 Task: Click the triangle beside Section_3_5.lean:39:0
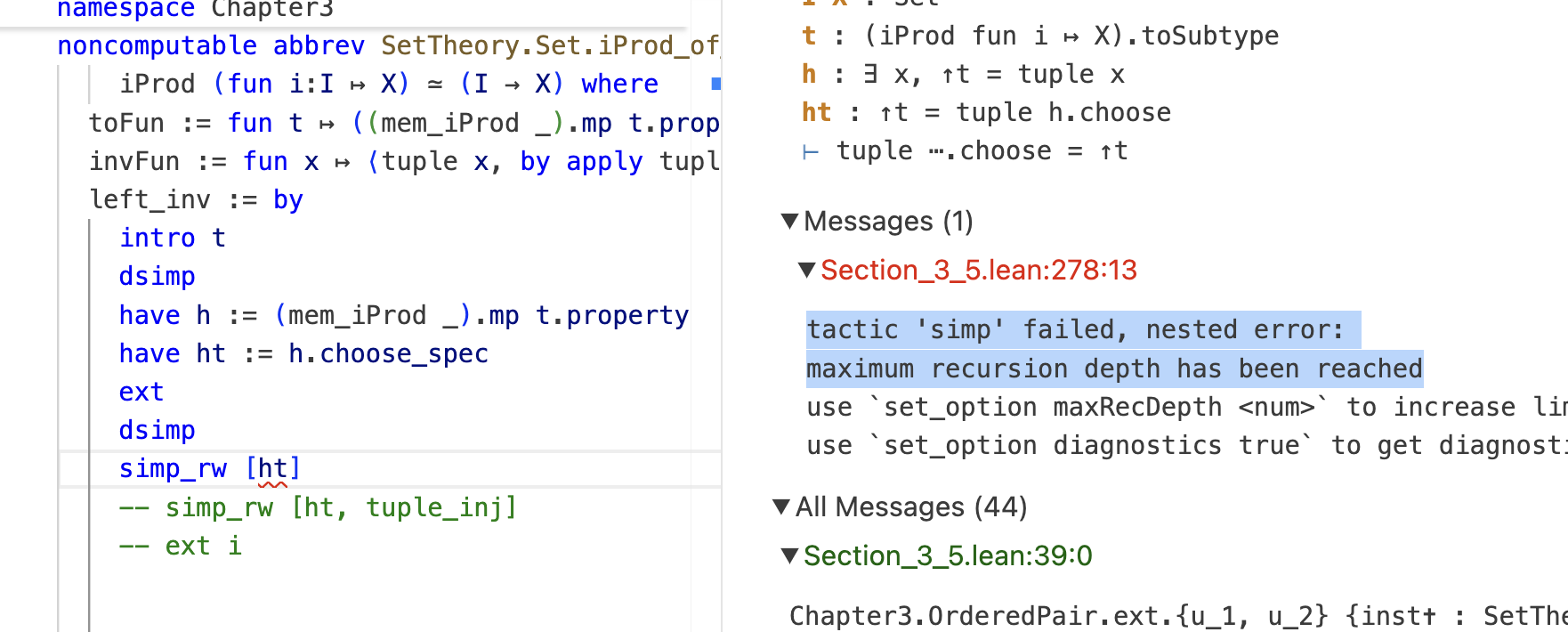pyautogui.click(x=789, y=556)
